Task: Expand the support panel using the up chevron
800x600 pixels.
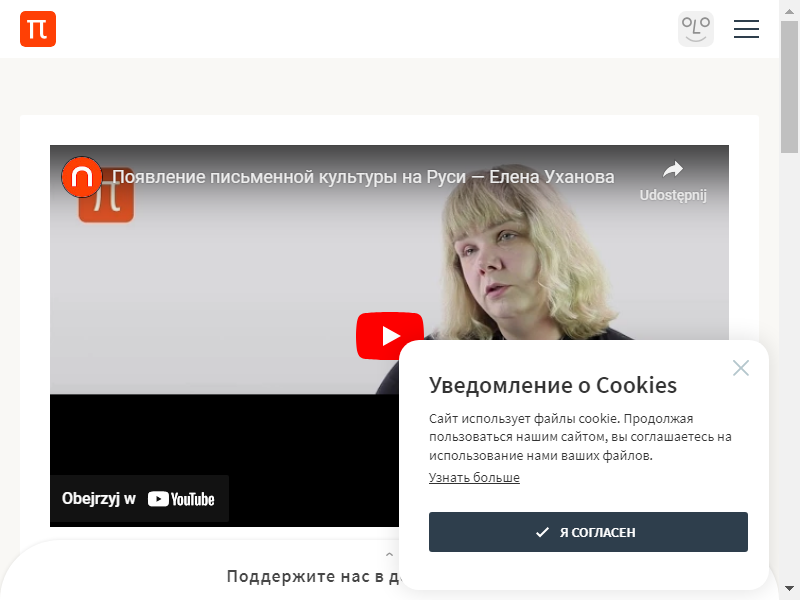Action: 389,554
